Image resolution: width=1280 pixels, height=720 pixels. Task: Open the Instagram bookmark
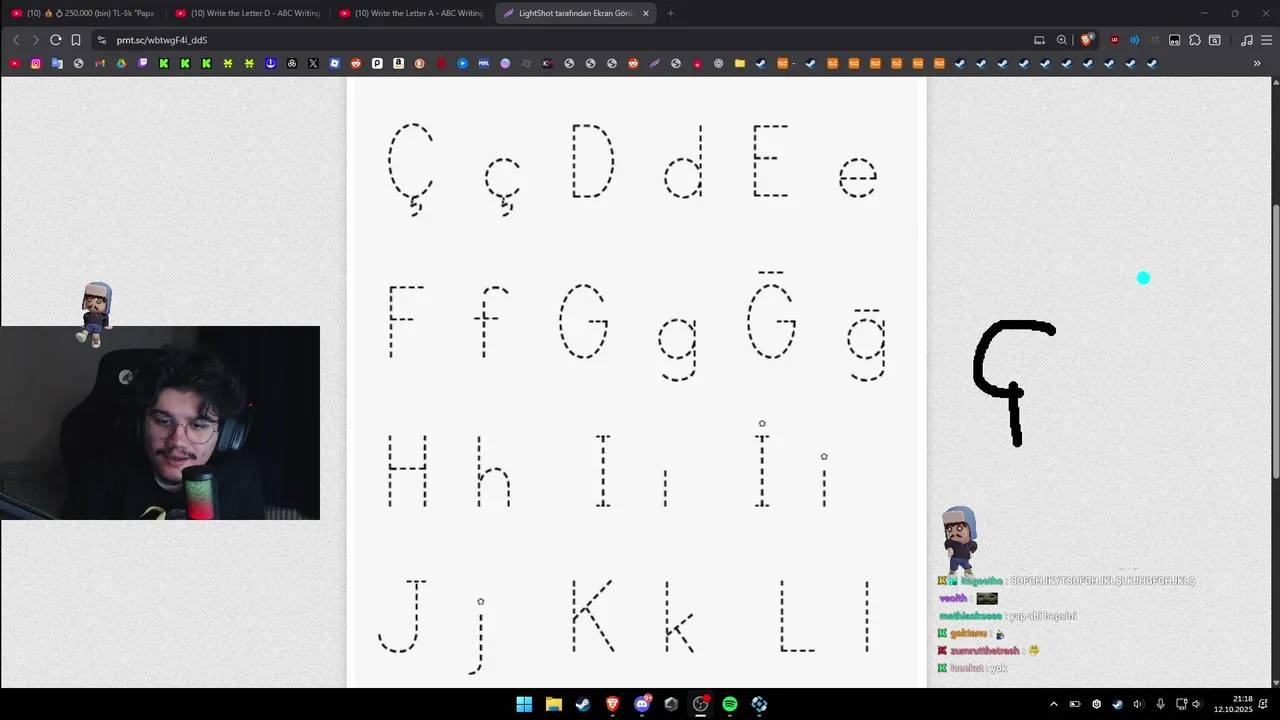pos(36,63)
